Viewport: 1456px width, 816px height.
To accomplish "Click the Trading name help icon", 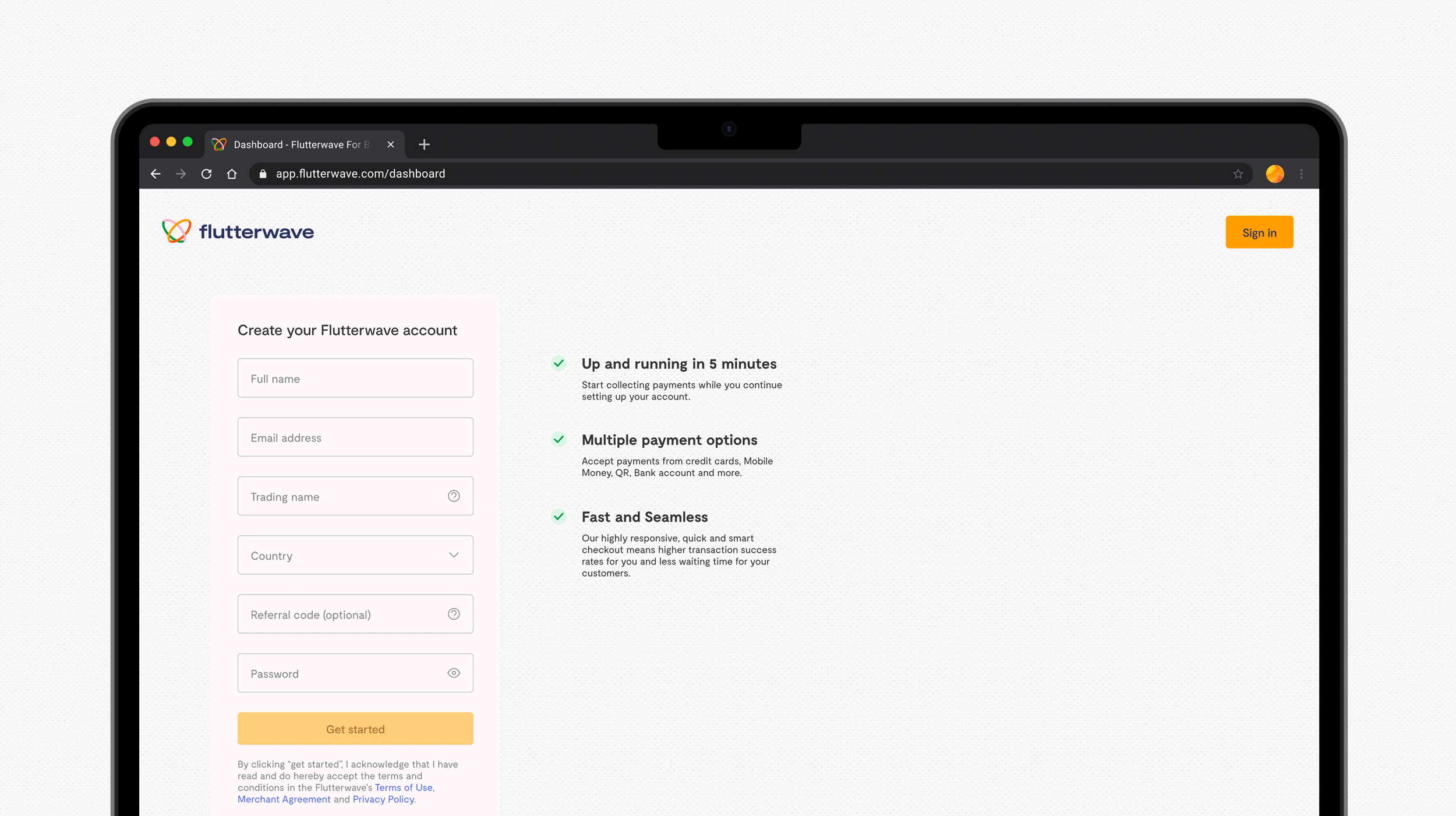I will click(454, 496).
